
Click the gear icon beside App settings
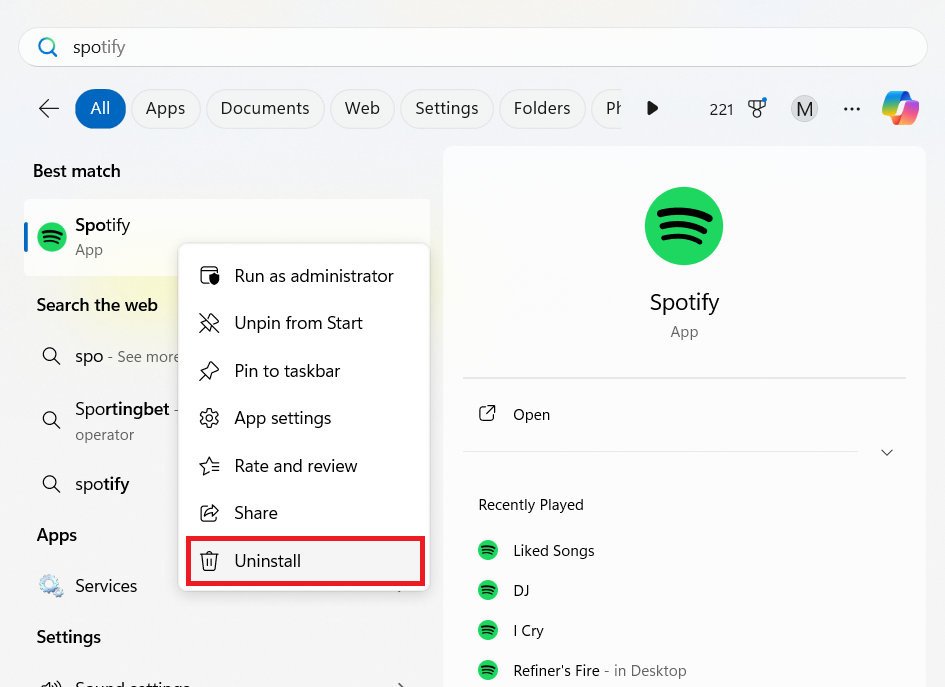click(209, 418)
